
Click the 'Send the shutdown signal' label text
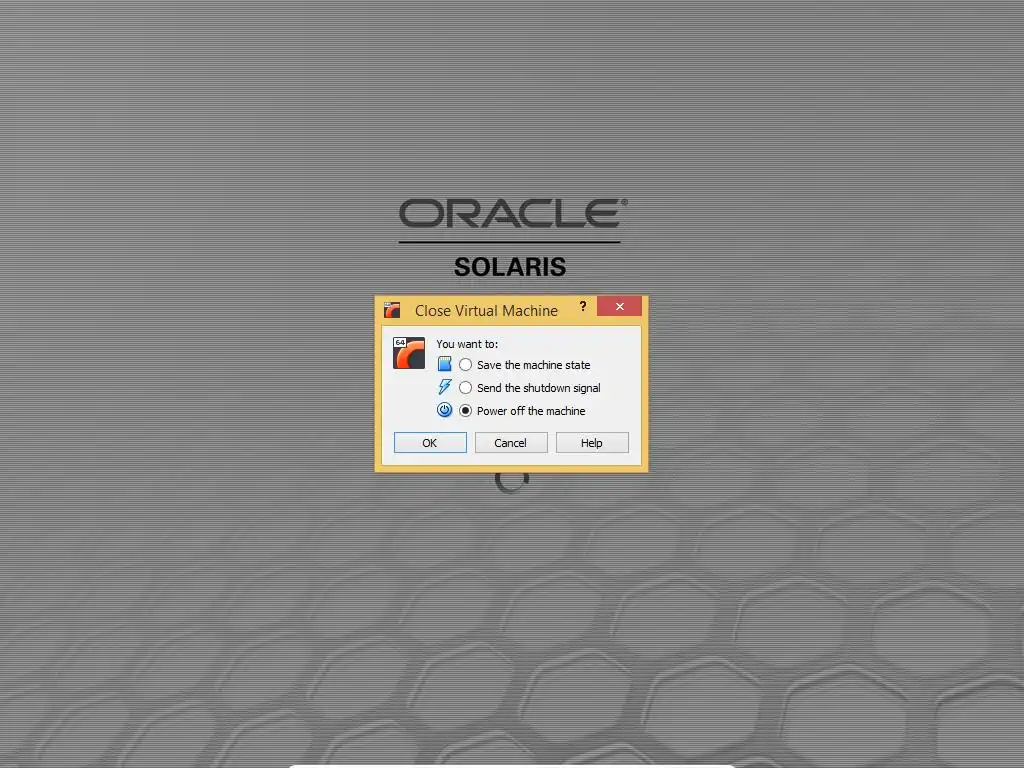tap(538, 387)
